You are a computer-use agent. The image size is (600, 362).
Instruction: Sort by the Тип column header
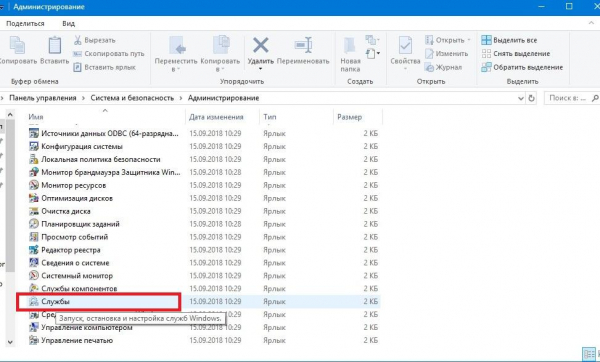point(270,117)
